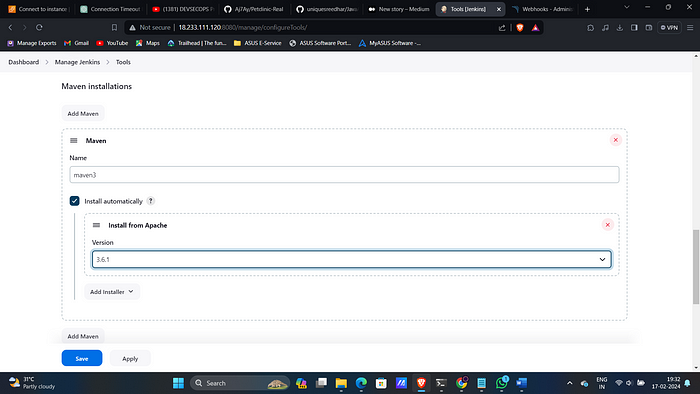Open Microsoft Word from taskbar
The width and height of the screenshot is (700, 394).
[x=521, y=383]
